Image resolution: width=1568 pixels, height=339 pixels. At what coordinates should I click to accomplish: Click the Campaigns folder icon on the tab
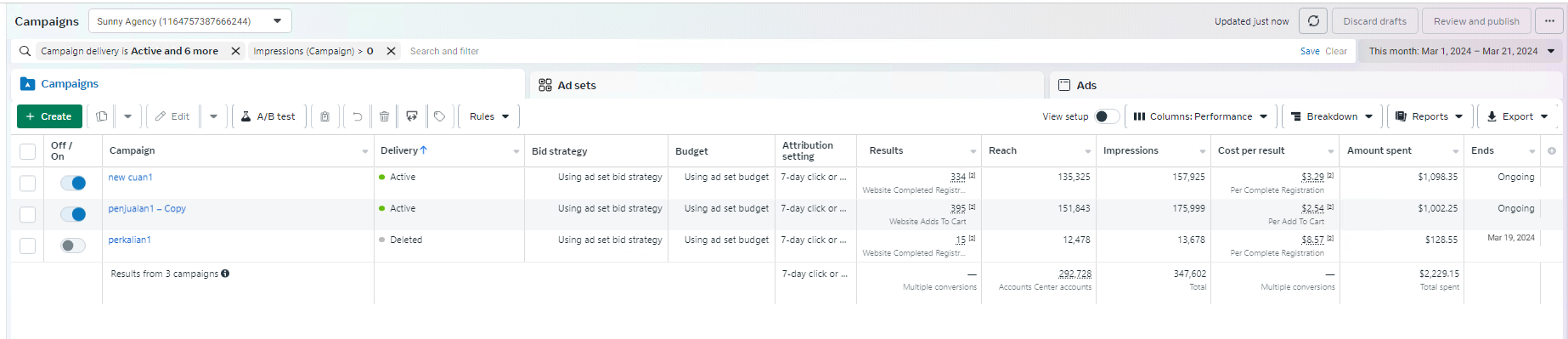[27, 84]
